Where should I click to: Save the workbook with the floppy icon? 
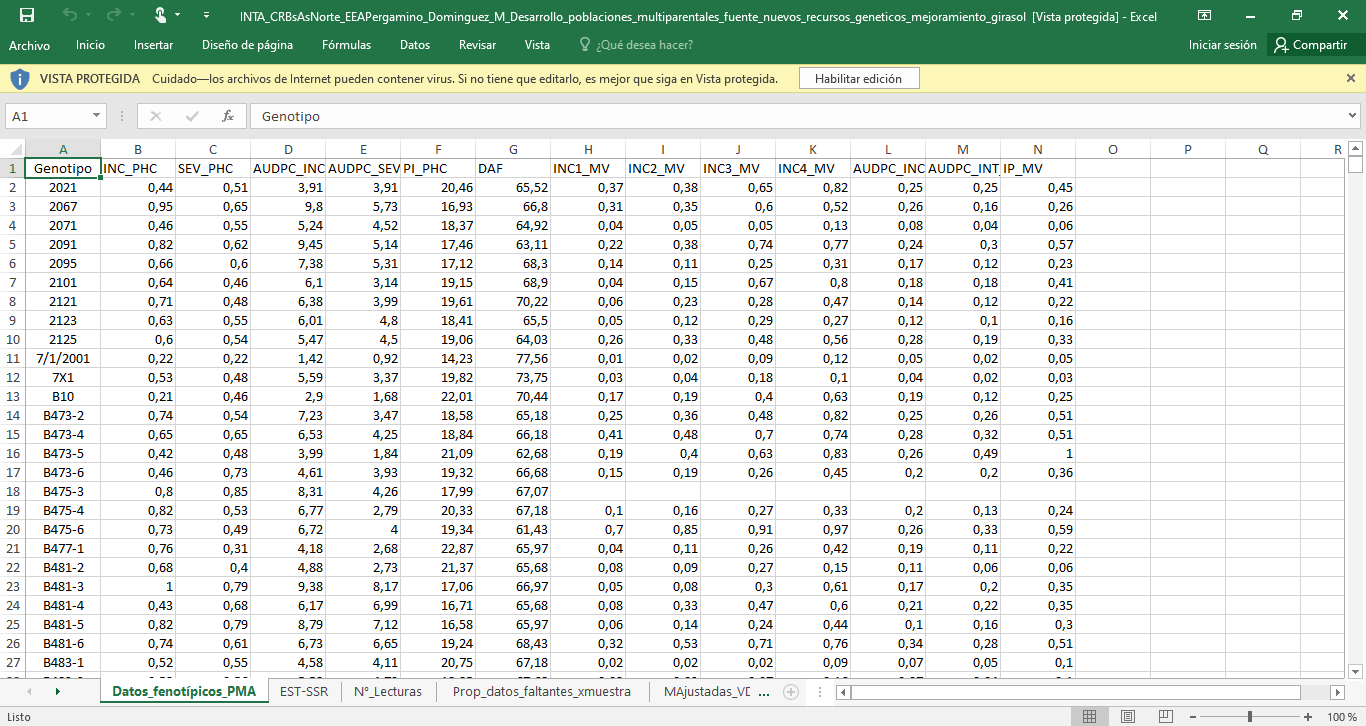pyautogui.click(x=27, y=16)
